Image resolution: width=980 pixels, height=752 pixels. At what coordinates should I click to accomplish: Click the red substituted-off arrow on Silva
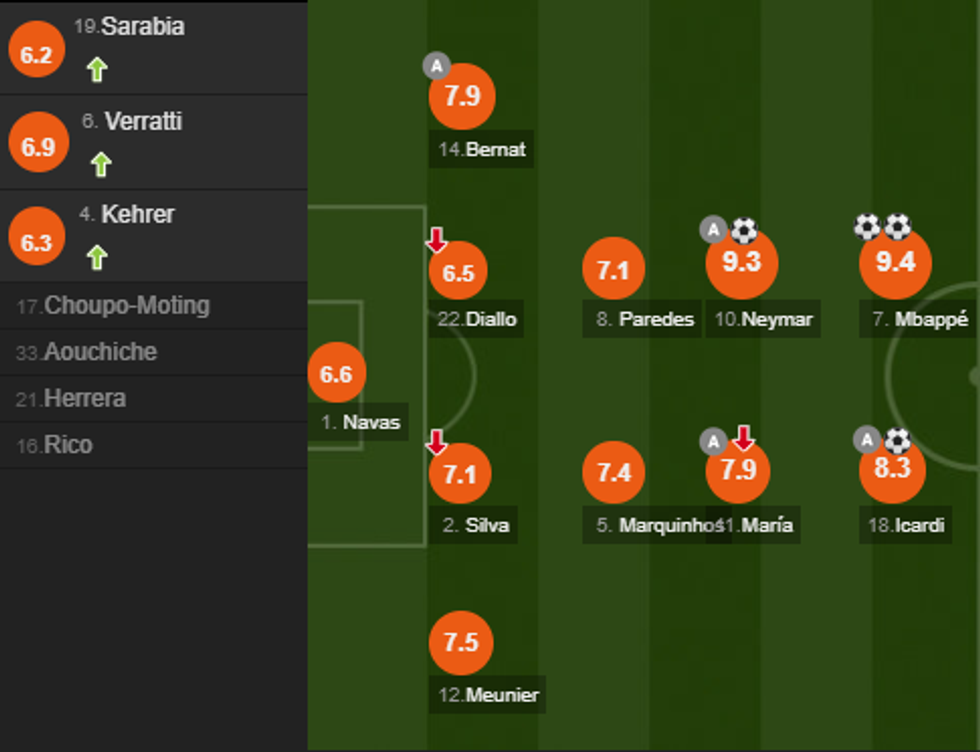coord(437,441)
